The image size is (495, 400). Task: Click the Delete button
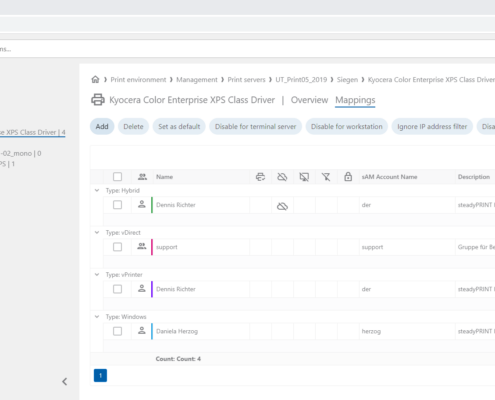tap(133, 126)
